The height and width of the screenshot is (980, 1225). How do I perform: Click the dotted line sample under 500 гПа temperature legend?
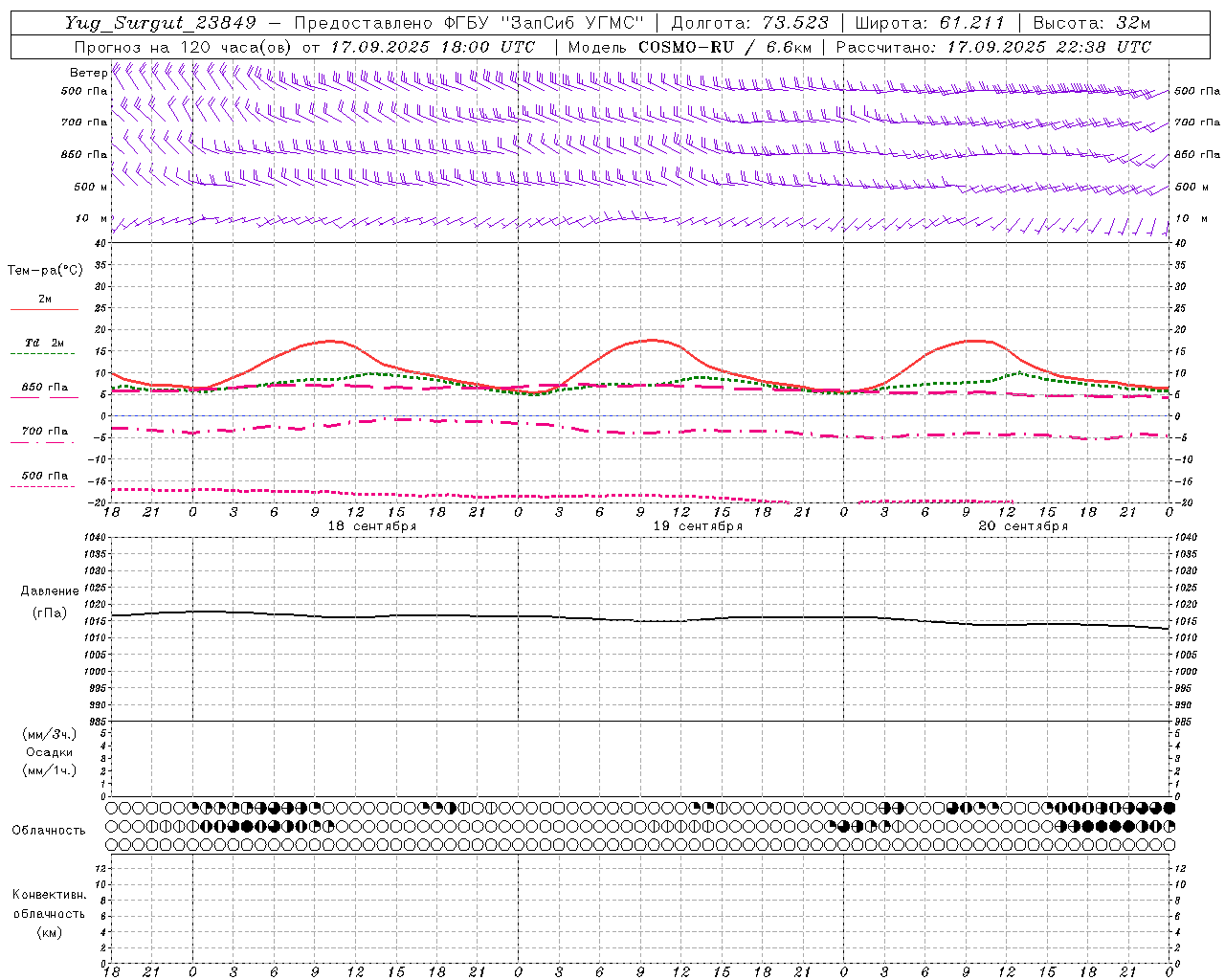(x=44, y=486)
